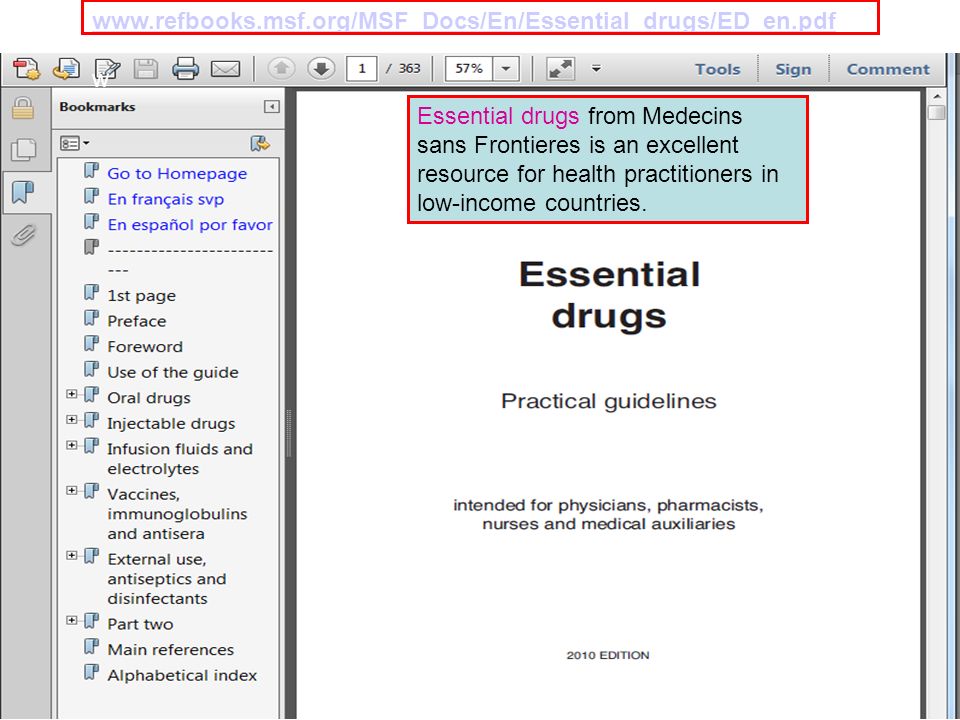Screen dimensions: 960x720
Task: Click the security padlock sidebar icon
Action: point(23,108)
